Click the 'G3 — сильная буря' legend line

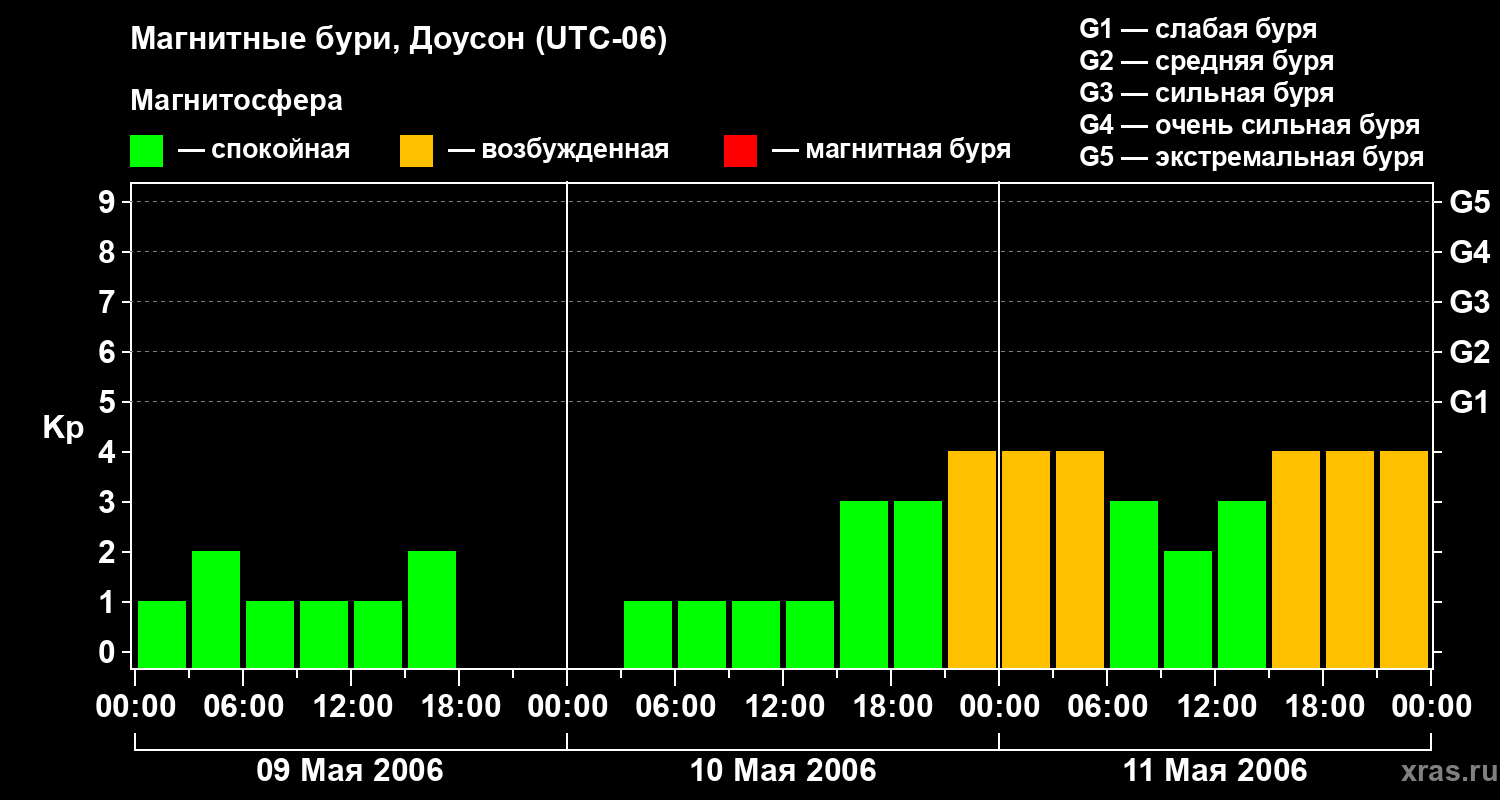(x=1206, y=93)
